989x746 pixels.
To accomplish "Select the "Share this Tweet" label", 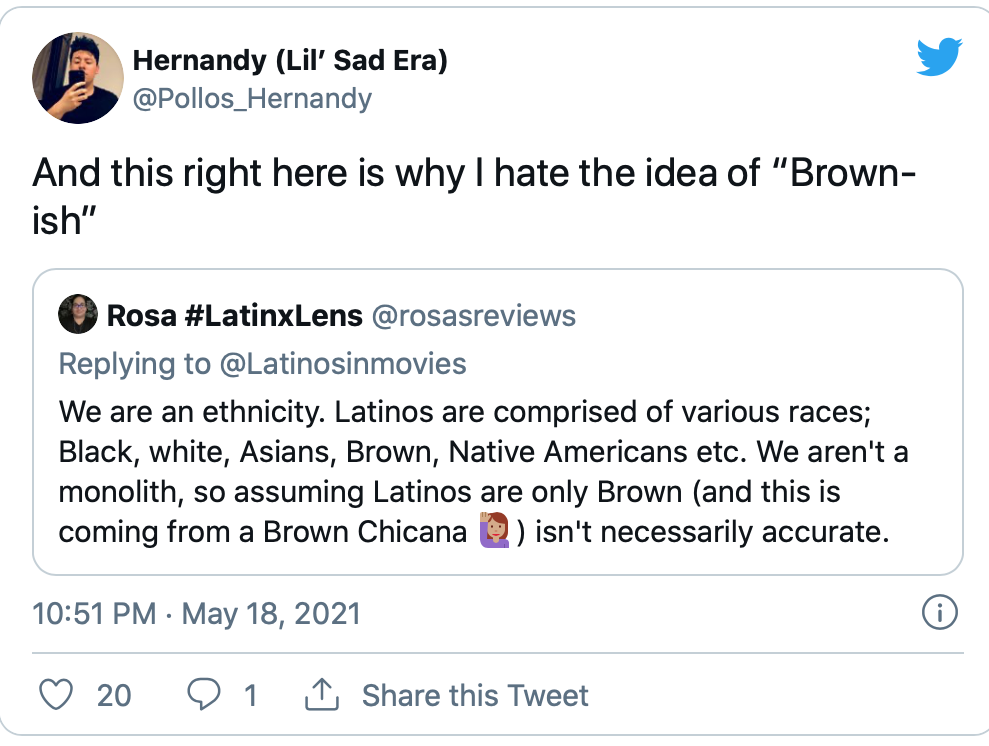I will 475,695.
